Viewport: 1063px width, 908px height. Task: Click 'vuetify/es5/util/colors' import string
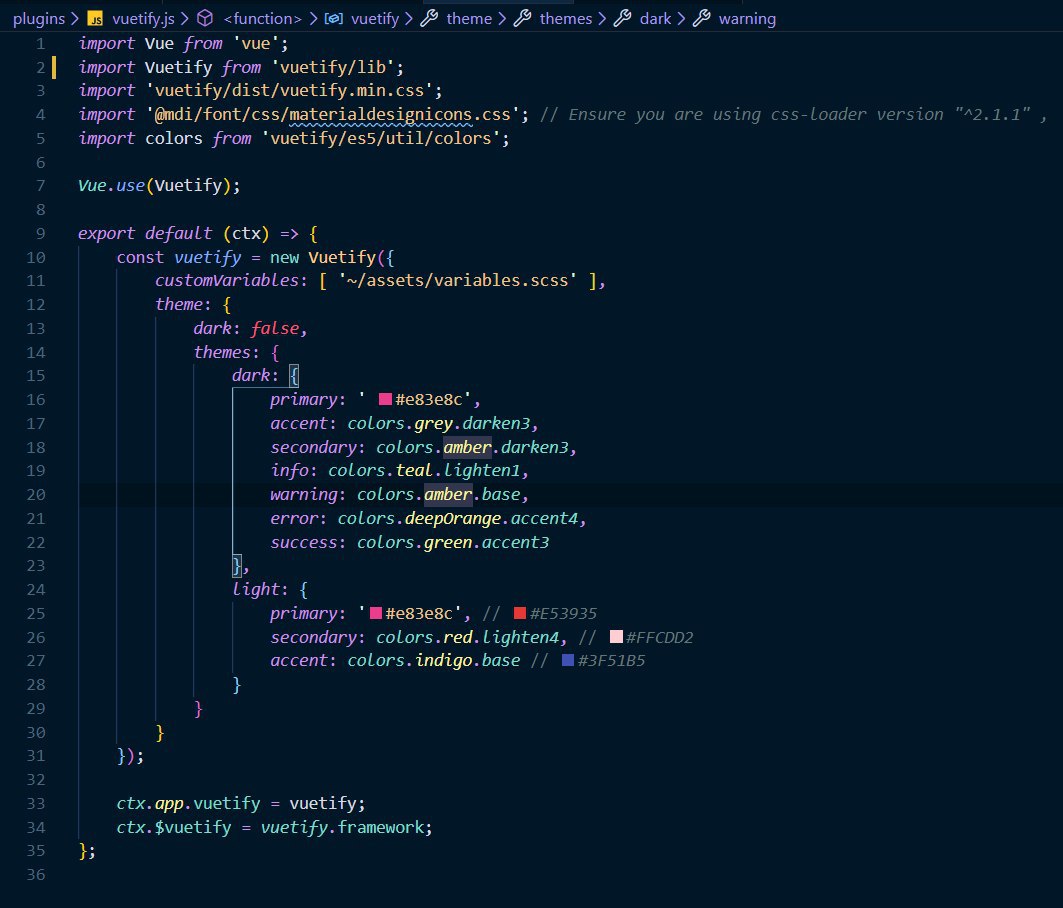[381, 138]
